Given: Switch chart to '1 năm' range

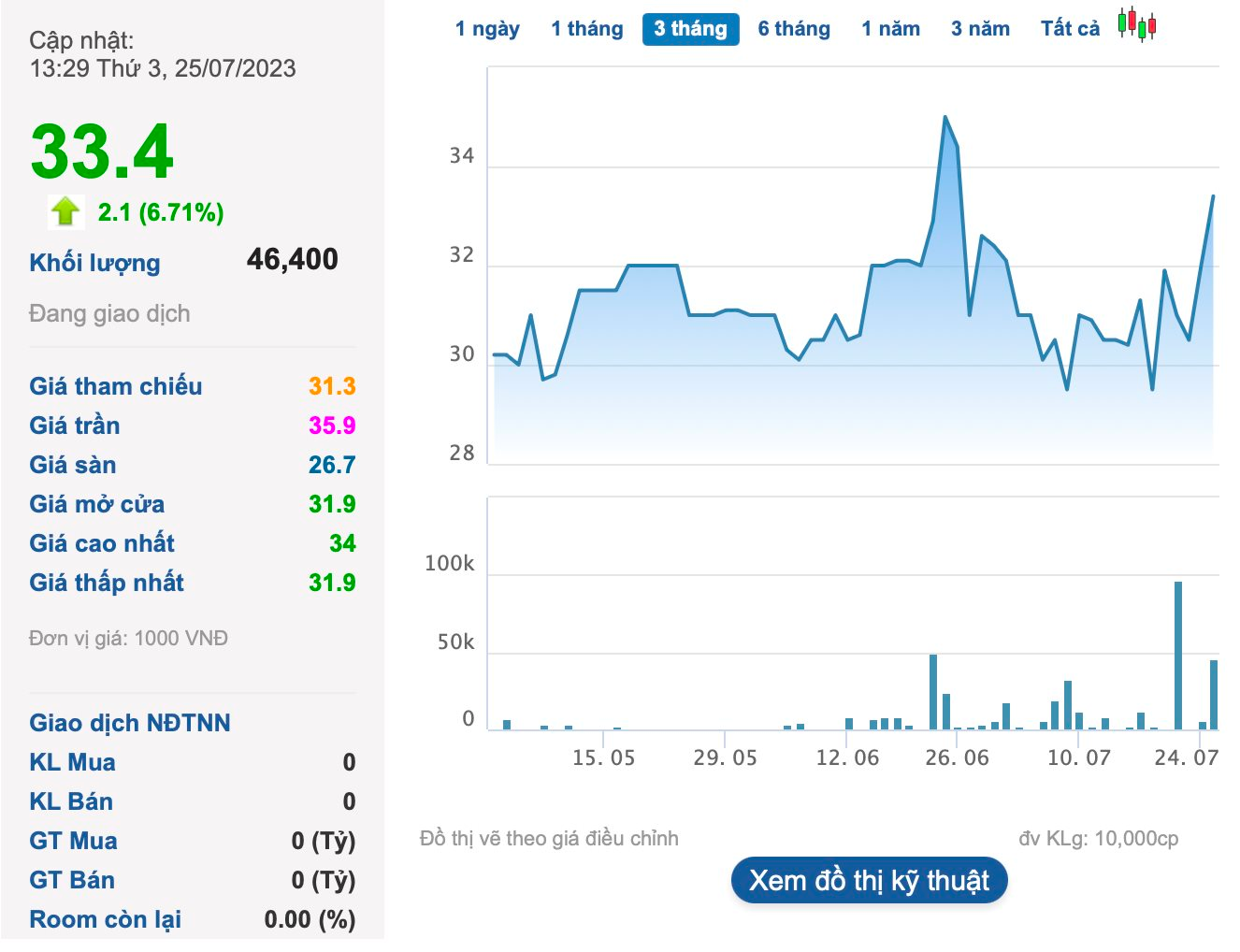Looking at the screenshot, I should [890, 29].
